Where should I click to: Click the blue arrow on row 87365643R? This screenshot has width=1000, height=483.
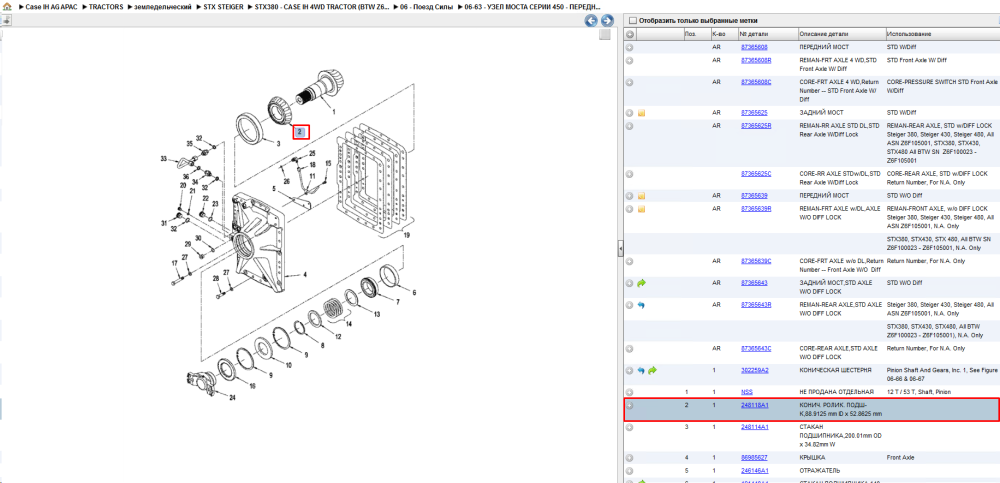pos(642,305)
